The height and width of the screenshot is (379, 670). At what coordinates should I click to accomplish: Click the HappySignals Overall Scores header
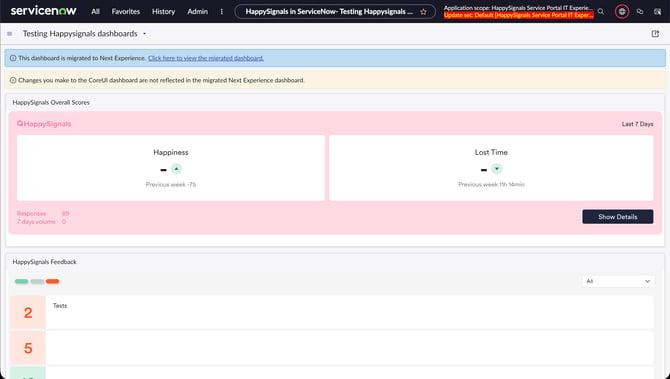click(x=51, y=103)
